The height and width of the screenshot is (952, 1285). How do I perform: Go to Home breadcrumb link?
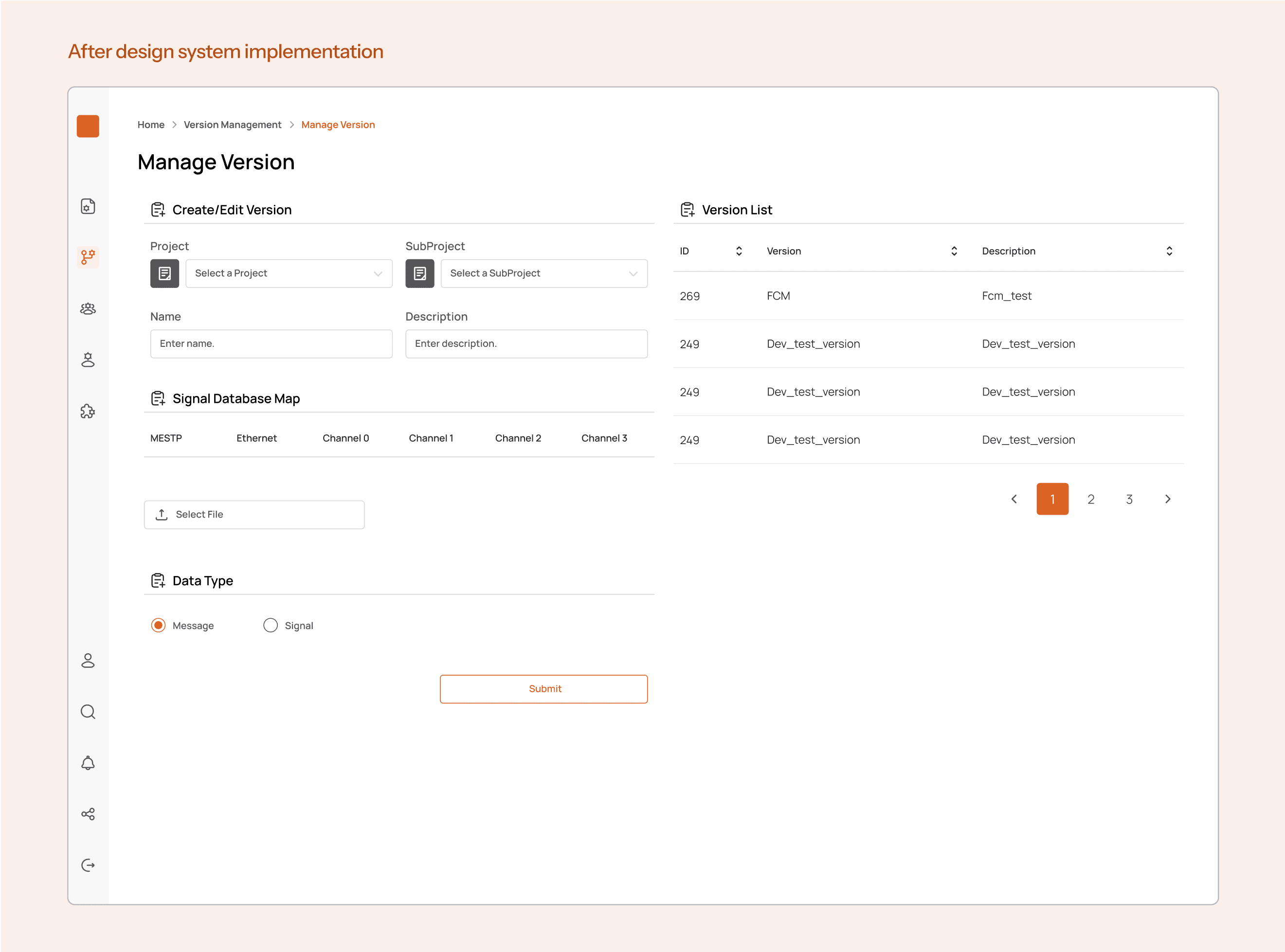[151, 125]
